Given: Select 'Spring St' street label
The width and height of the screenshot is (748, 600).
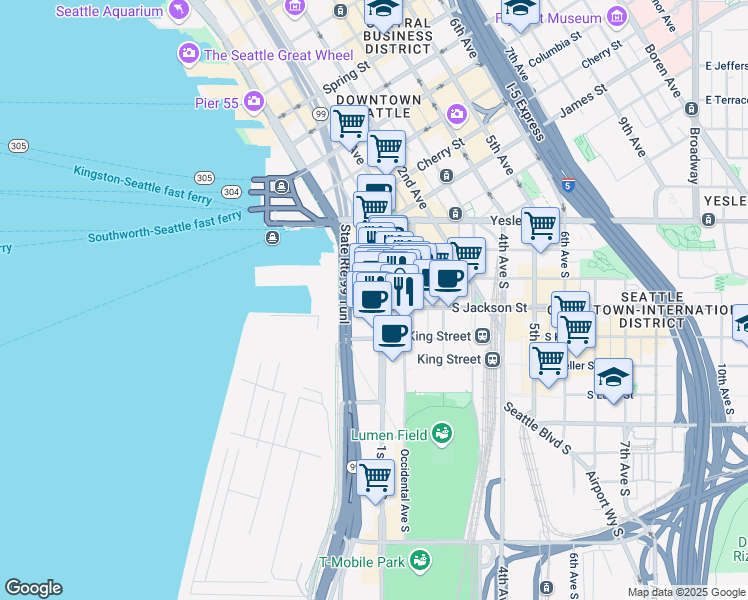Looking at the screenshot, I should tap(346, 77).
